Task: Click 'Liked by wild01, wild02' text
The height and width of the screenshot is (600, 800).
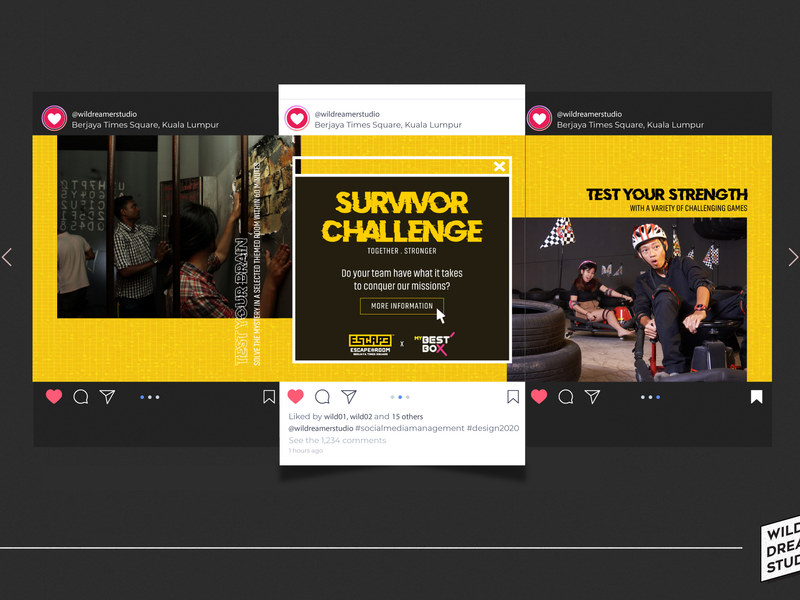Action: 330,416
